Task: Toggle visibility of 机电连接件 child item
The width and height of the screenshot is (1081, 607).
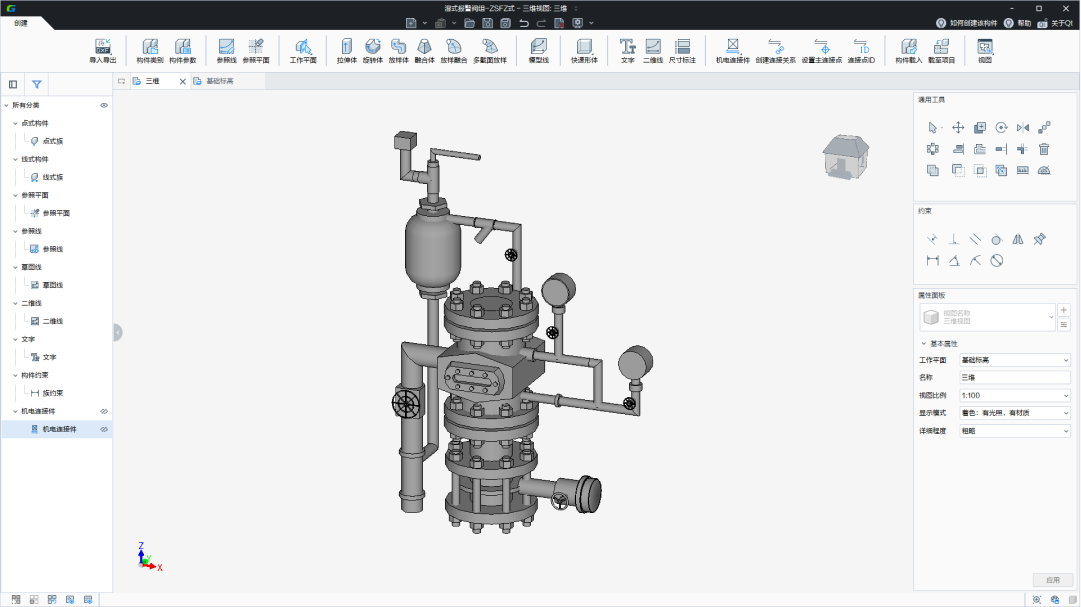Action: tap(104, 429)
